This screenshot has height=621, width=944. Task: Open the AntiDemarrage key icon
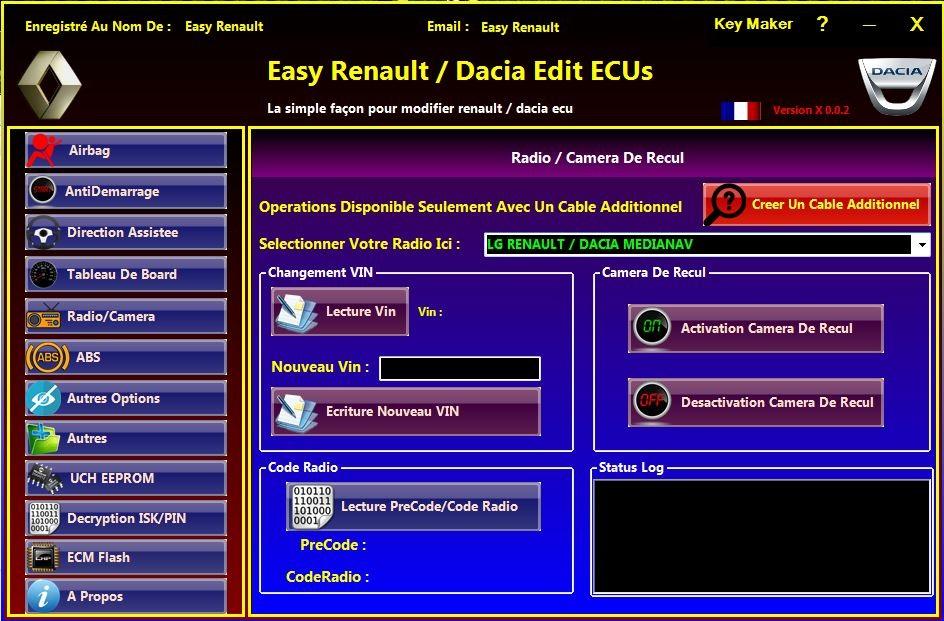point(44,192)
